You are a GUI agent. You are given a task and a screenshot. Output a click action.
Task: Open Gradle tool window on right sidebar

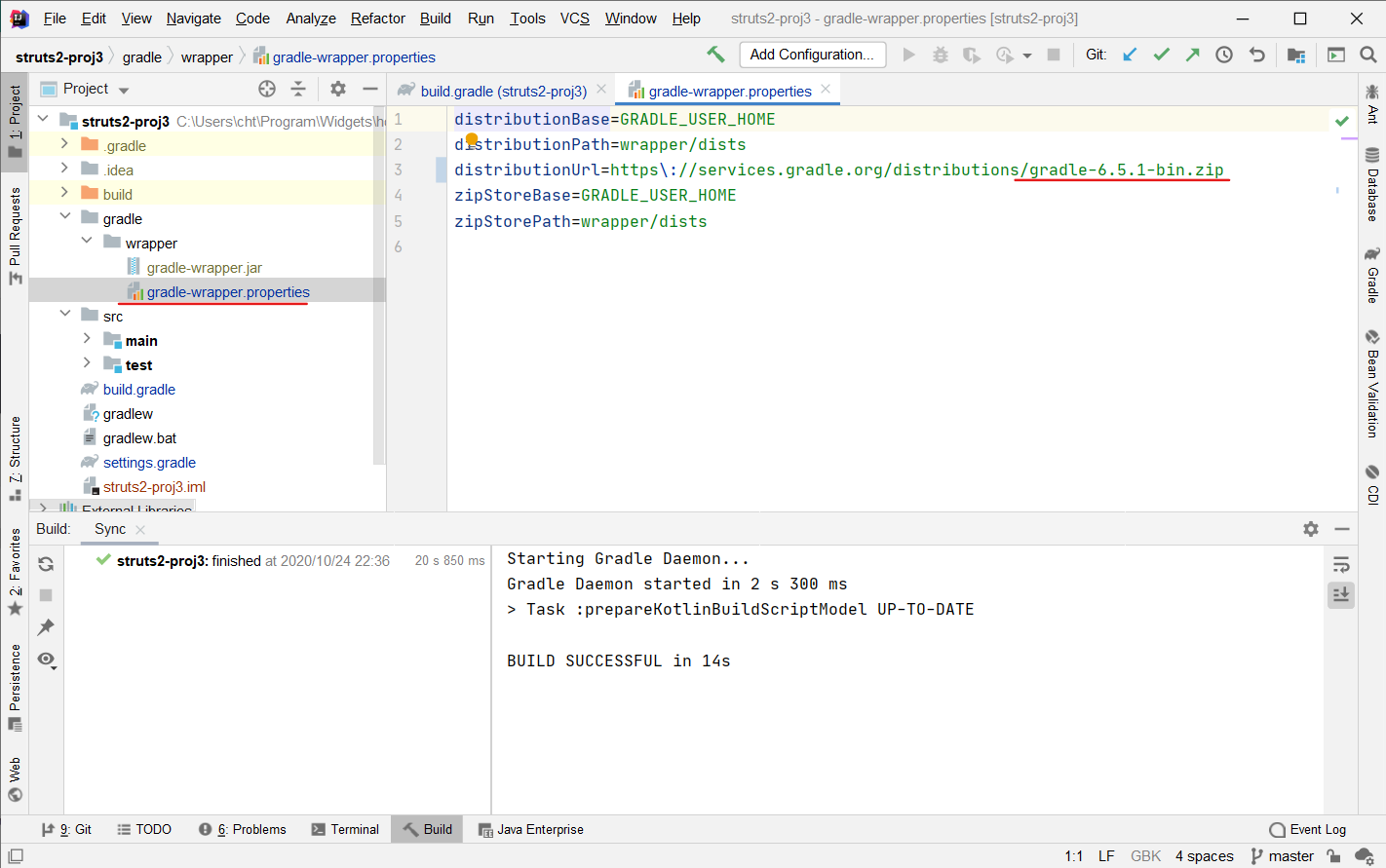point(1372,276)
